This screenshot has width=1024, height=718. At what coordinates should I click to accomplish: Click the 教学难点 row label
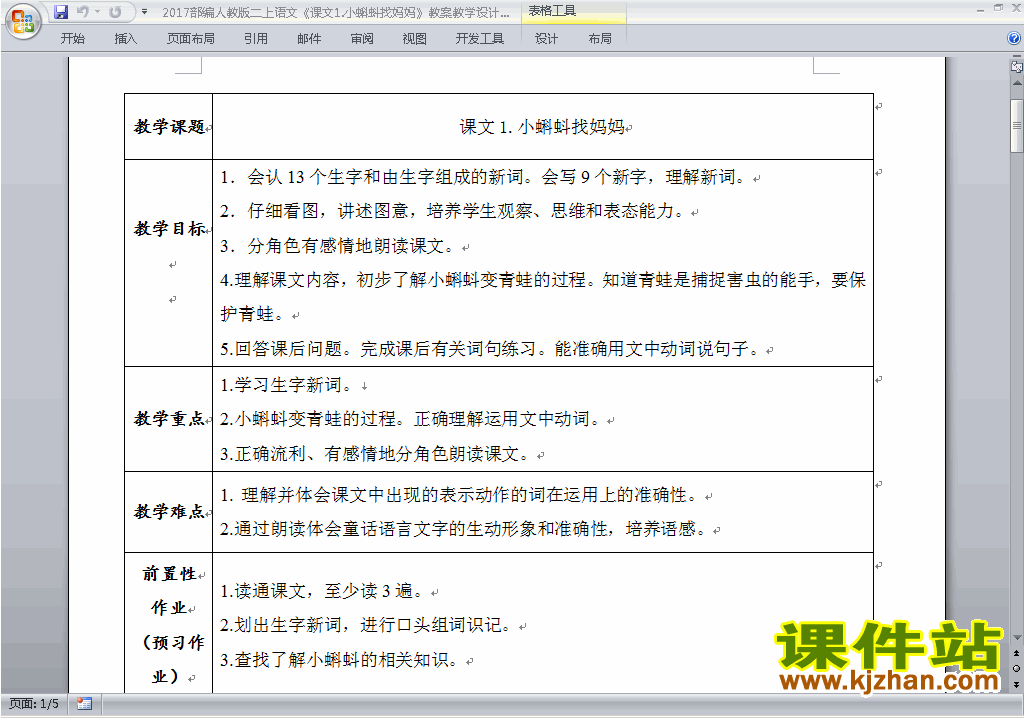pyautogui.click(x=169, y=512)
